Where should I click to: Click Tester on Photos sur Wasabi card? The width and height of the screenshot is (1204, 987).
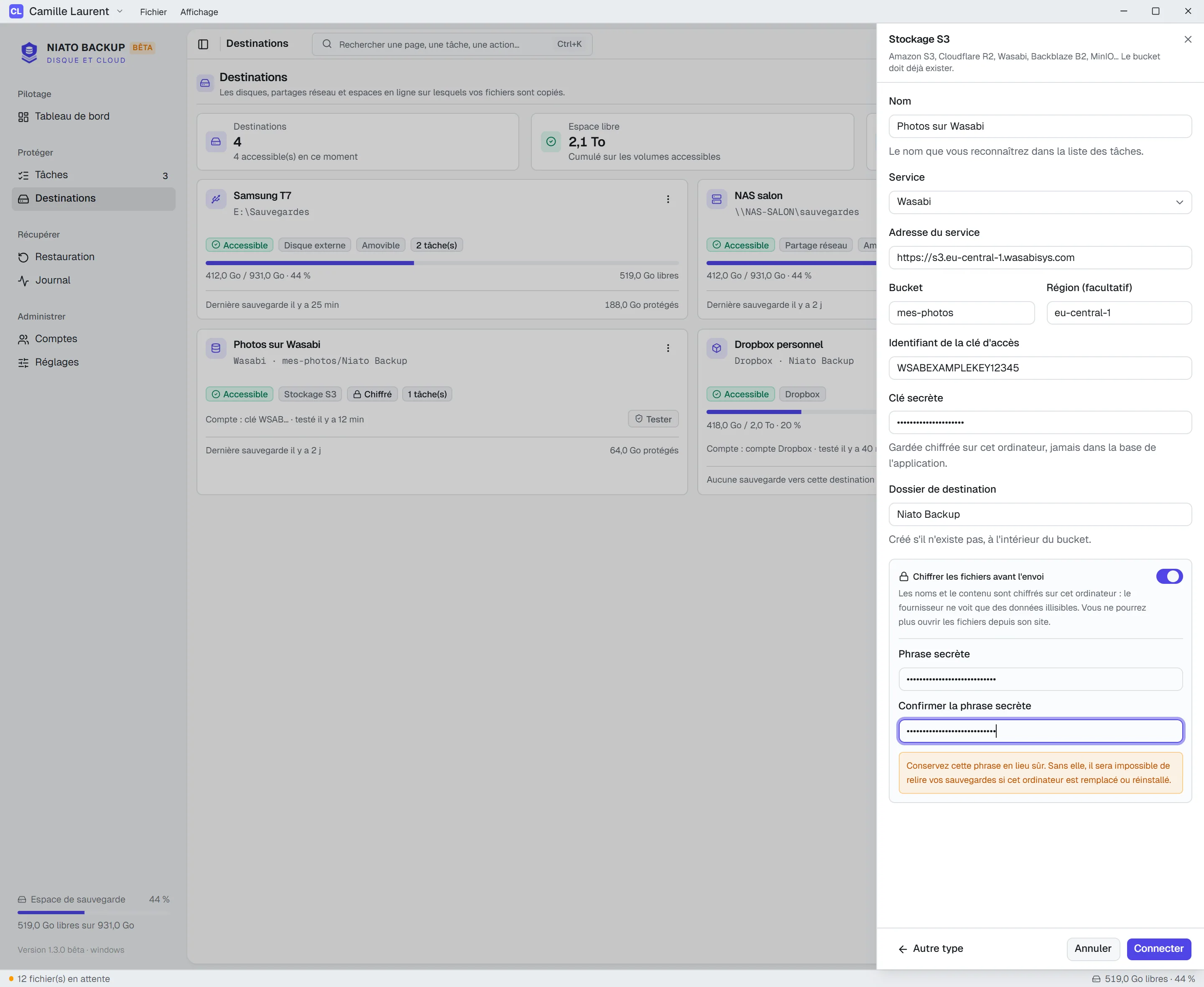653,419
